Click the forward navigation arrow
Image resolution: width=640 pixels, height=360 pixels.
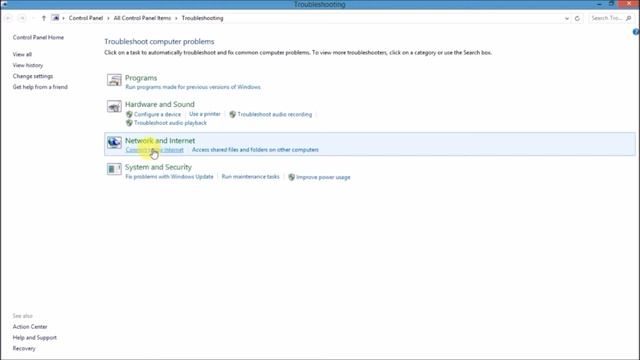point(22,18)
